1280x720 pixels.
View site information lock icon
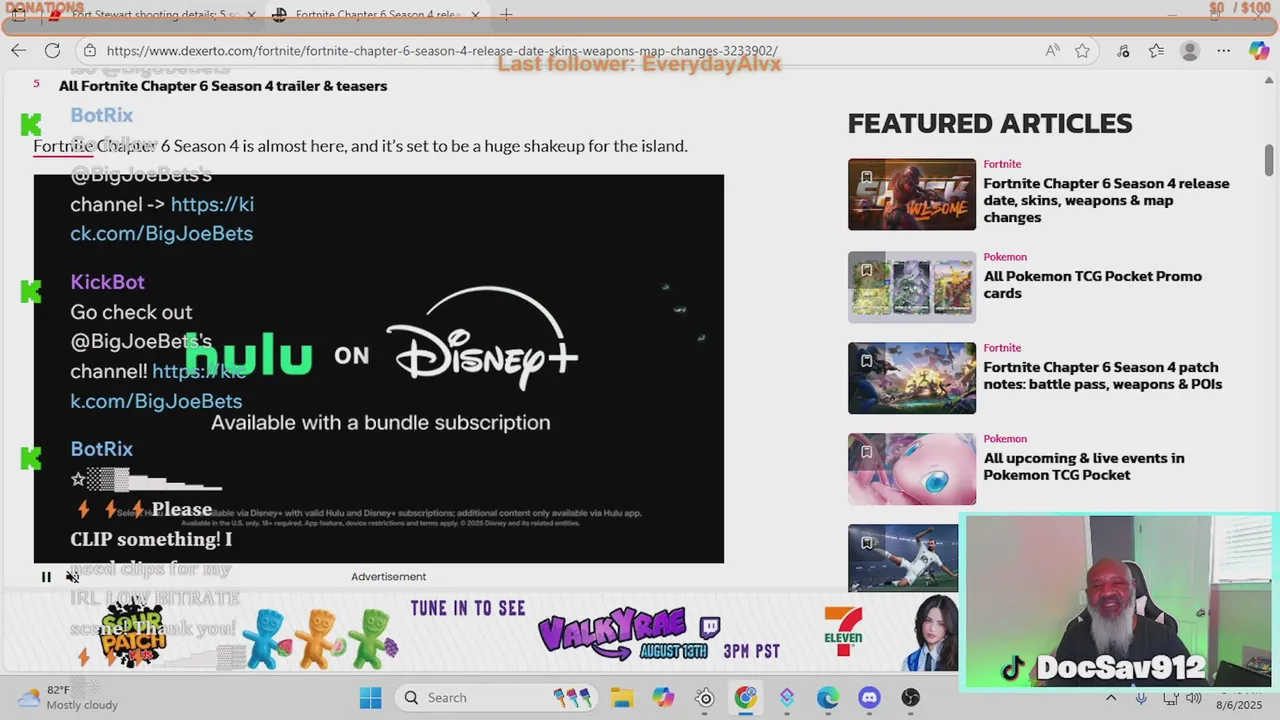90,51
